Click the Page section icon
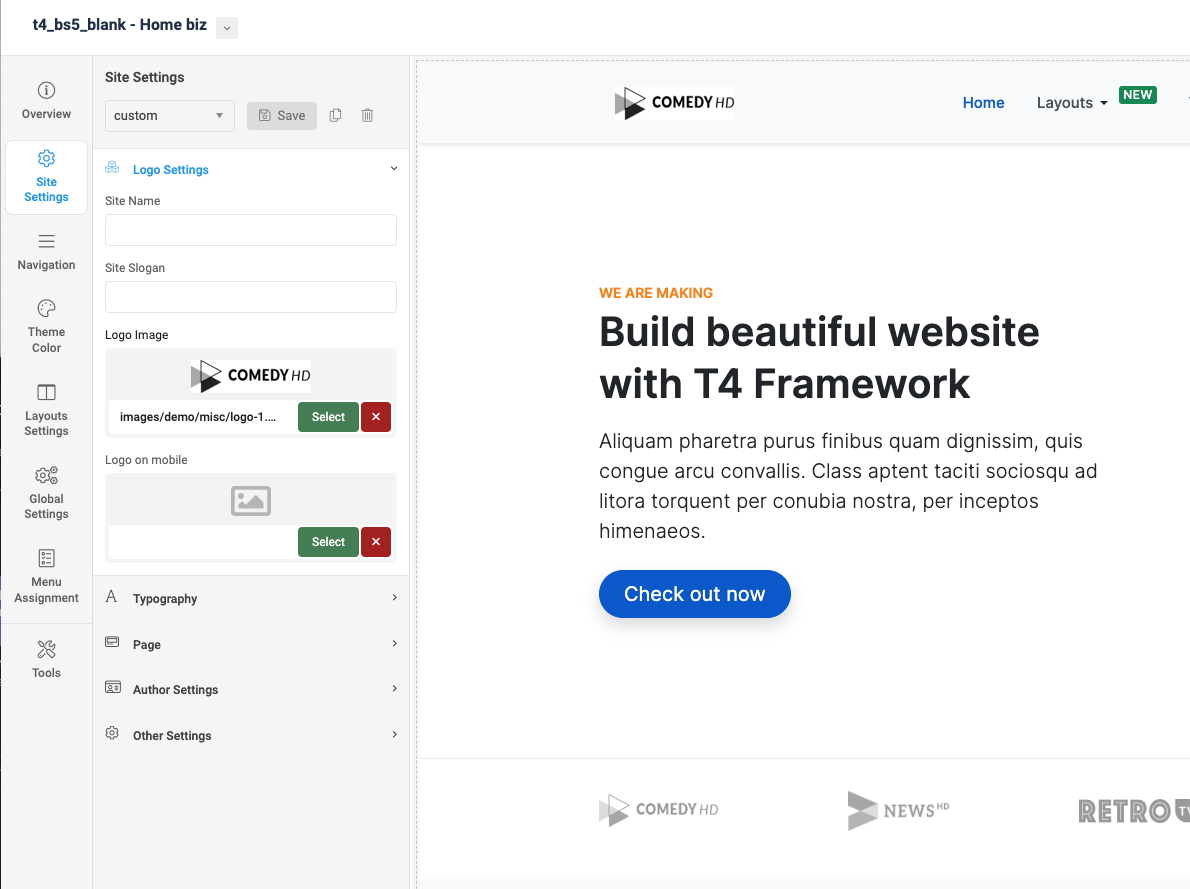Viewport: 1190px width, 889px height. (x=112, y=642)
